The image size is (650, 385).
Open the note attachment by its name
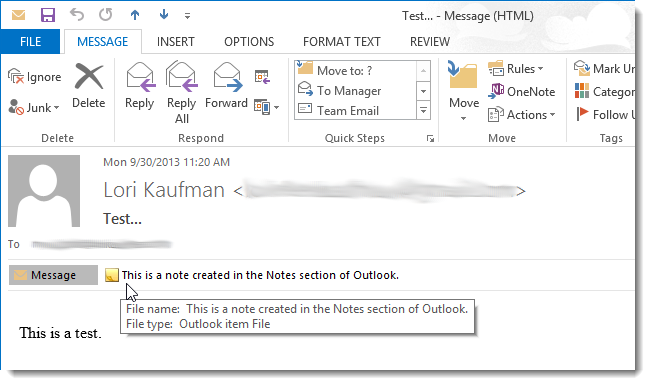point(260,275)
